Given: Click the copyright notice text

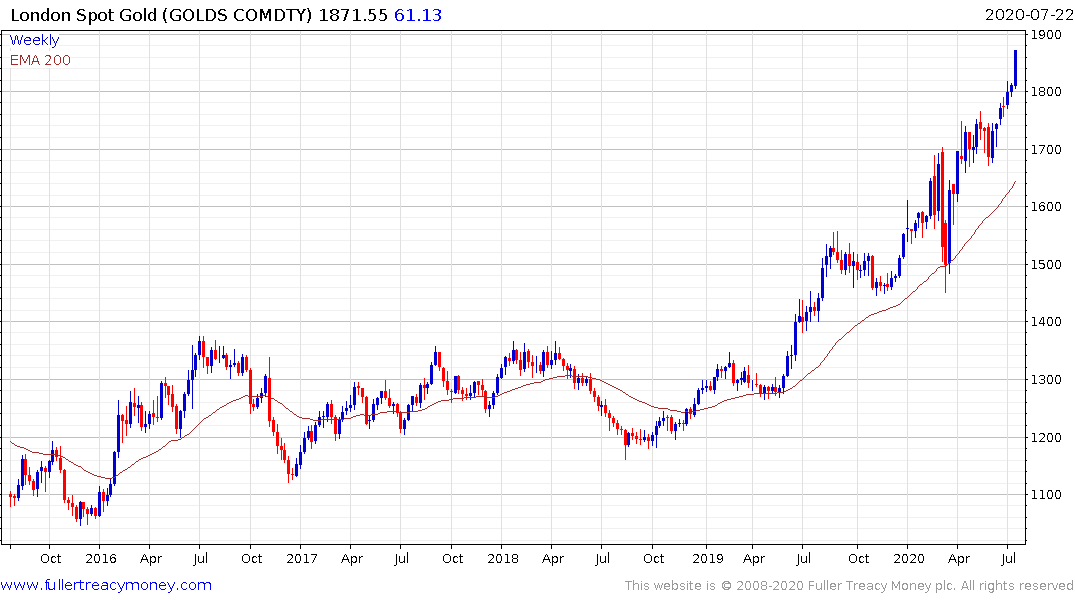Looking at the screenshot, I should (849, 586).
